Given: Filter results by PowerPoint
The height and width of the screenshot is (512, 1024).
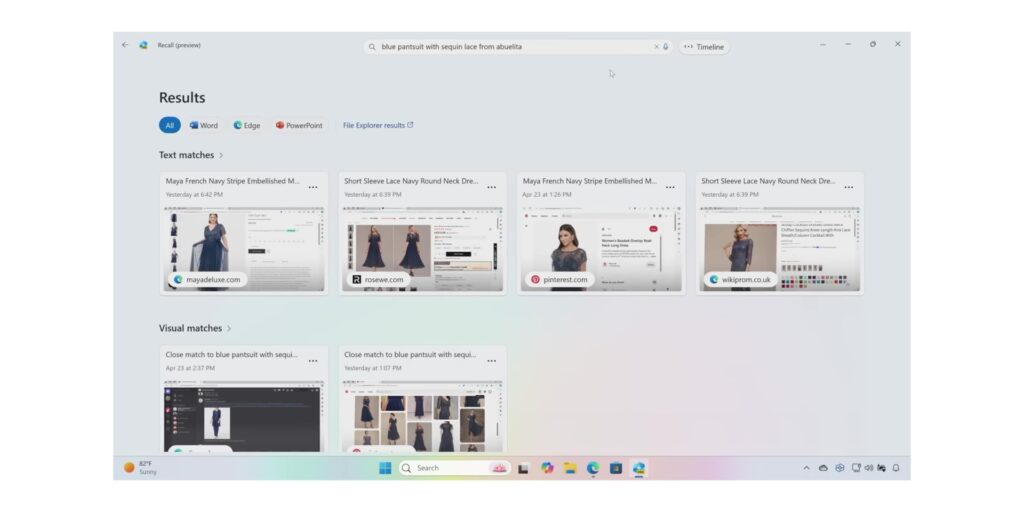Looking at the screenshot, I should [299, 125].
